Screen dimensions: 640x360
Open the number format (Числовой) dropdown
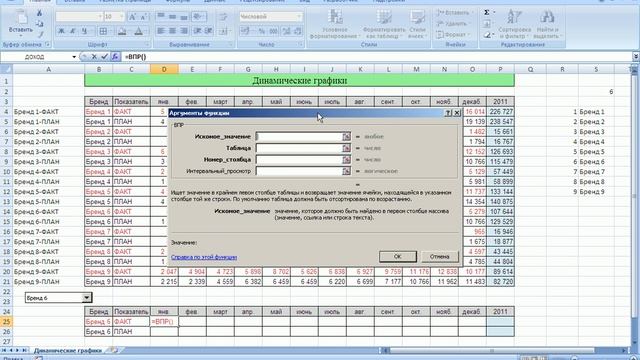coord(299,17)
